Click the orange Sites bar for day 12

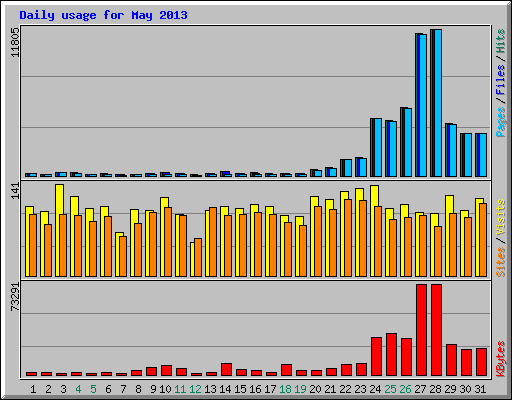coord(198,257)
